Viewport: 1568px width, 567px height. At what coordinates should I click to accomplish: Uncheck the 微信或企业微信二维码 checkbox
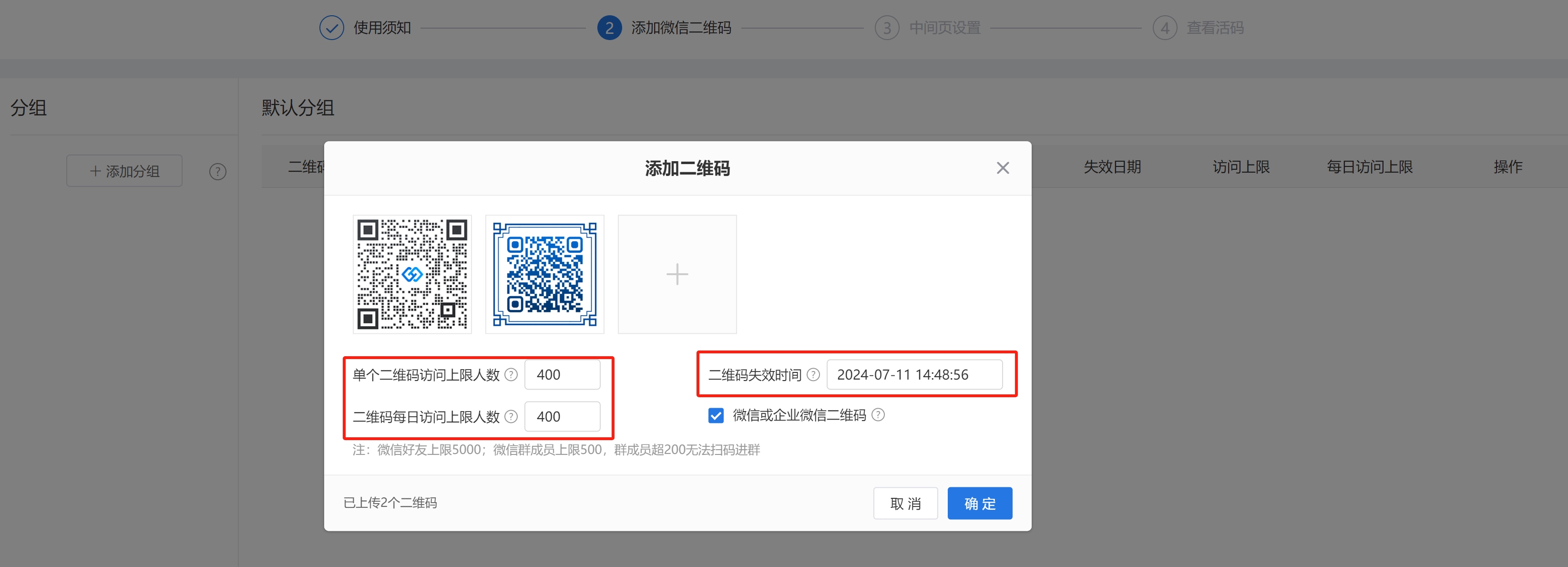[x=716, y=415]
